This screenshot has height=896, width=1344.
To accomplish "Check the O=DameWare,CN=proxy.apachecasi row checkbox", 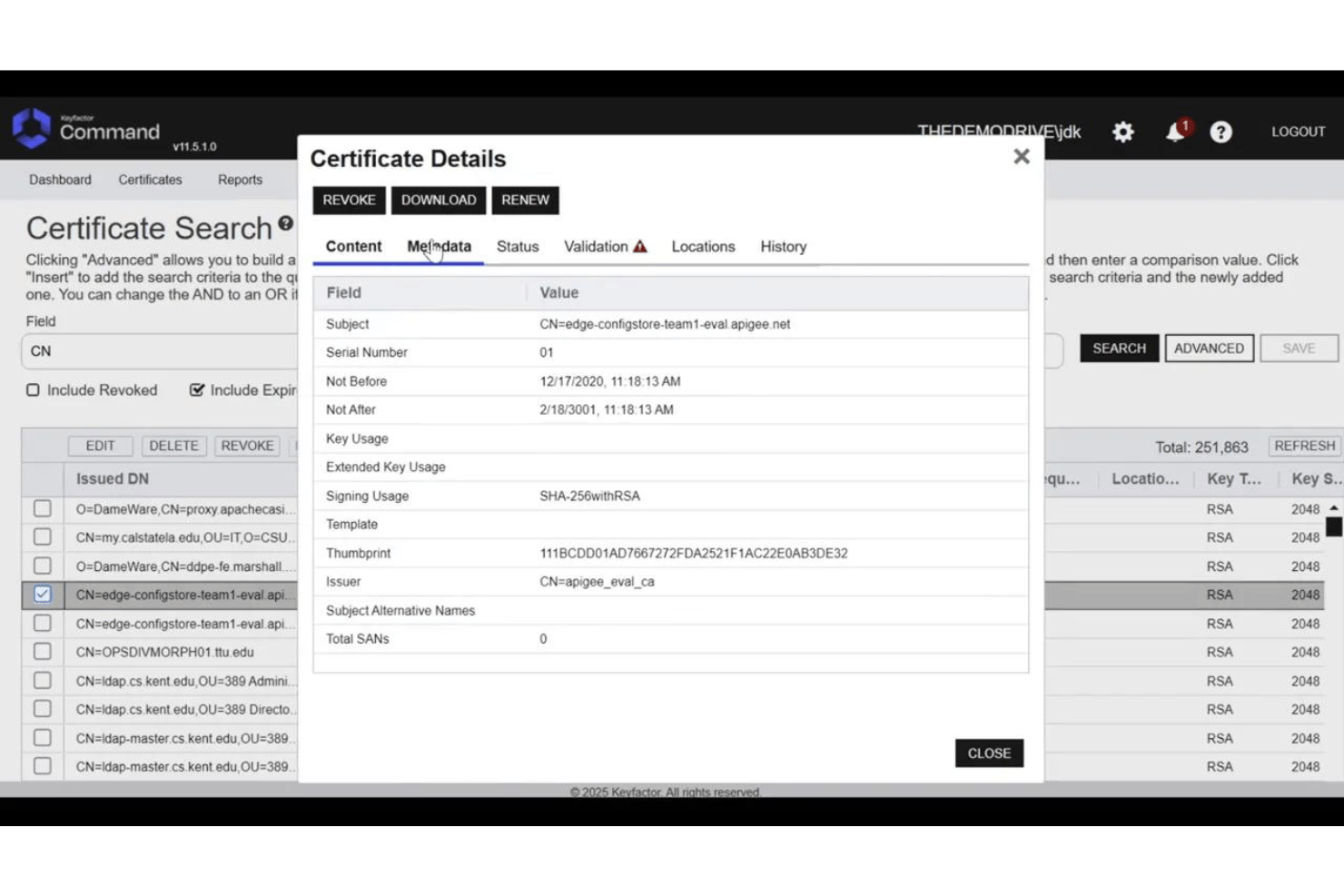I will (43, 508).
